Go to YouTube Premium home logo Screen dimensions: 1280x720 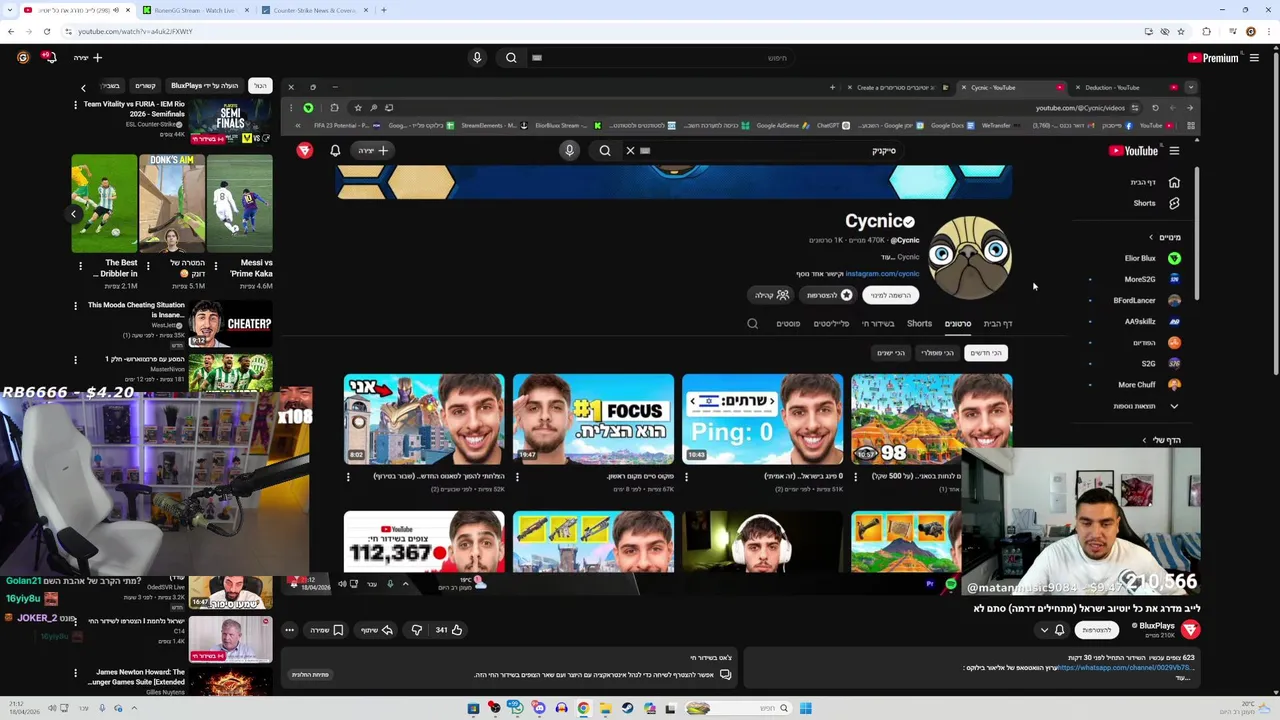[1213, 57]
